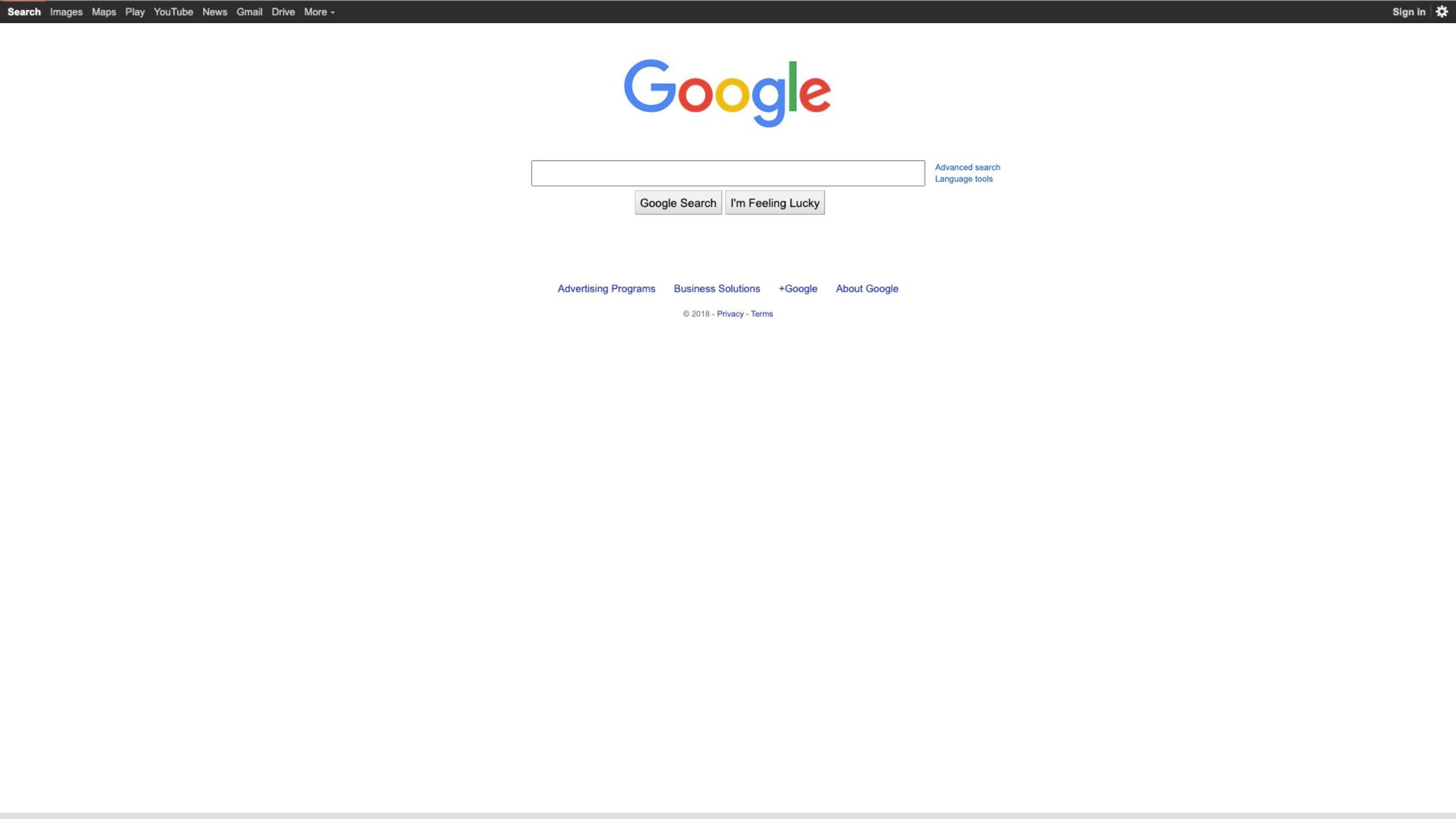Open the Privacy link
This screenshot has width=1456, height=819.
(x=730, y=313)
